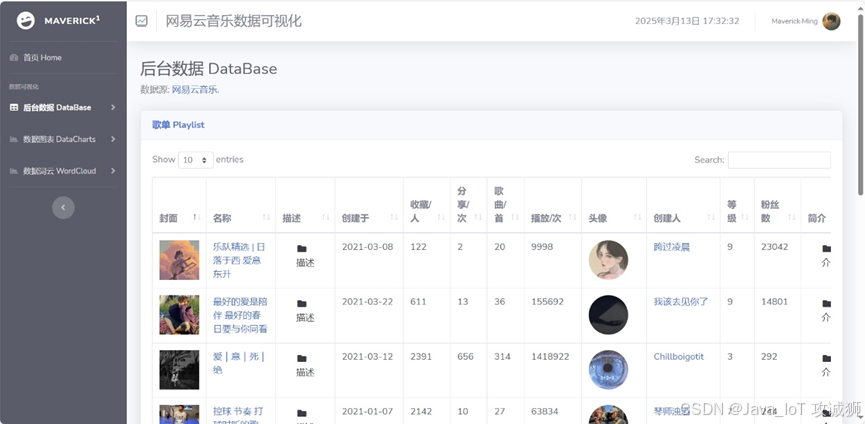Open the 描述 folder icon for 2021-01-07 row
The width and height of the screenshot is (865, 424).
coord(302,414)
